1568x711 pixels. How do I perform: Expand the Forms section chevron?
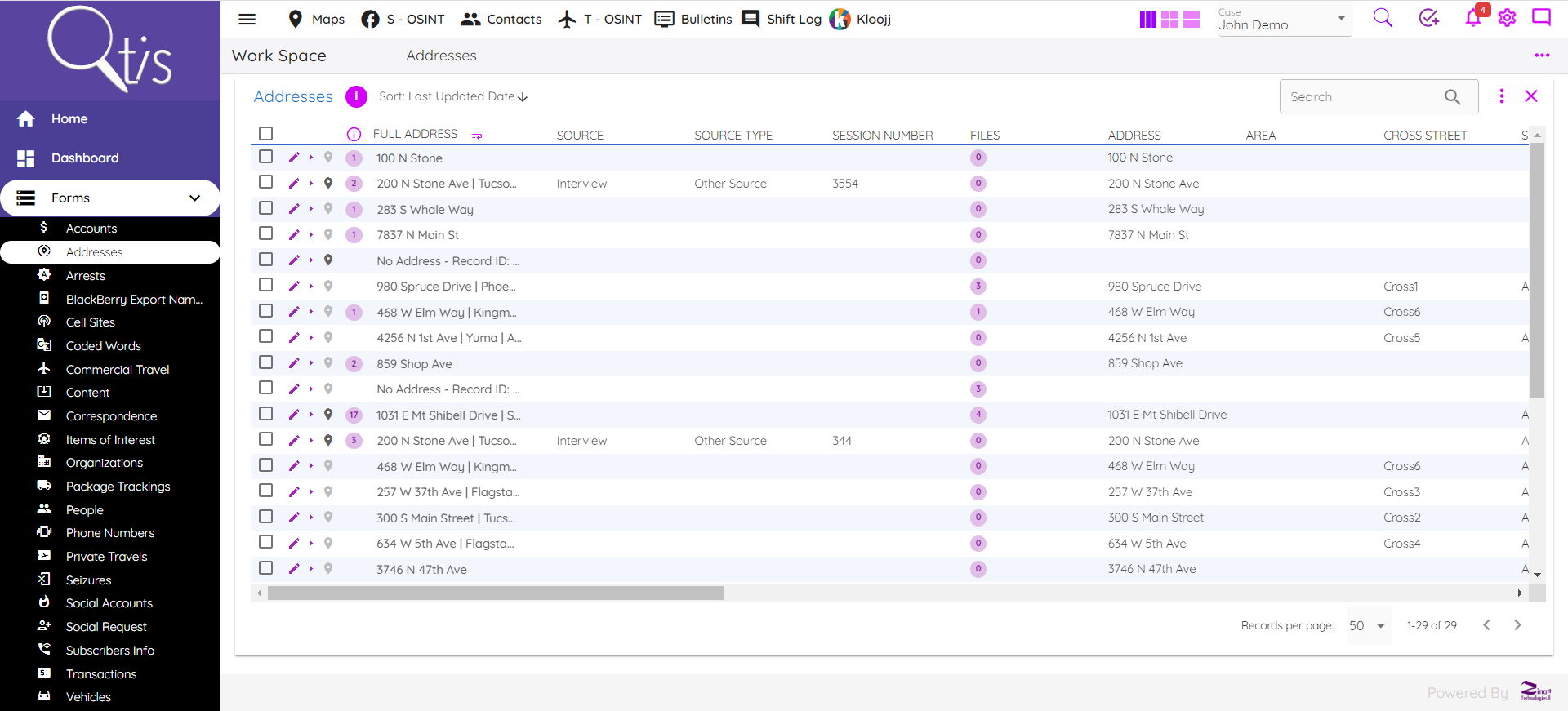[194, 198]
